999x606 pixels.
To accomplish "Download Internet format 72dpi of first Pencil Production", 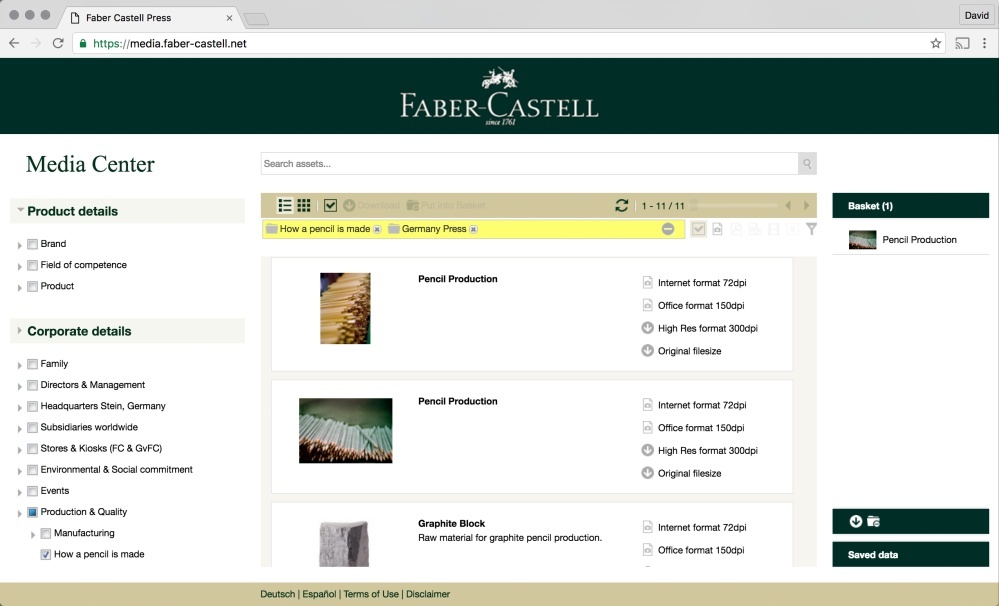I will (694, 282).
